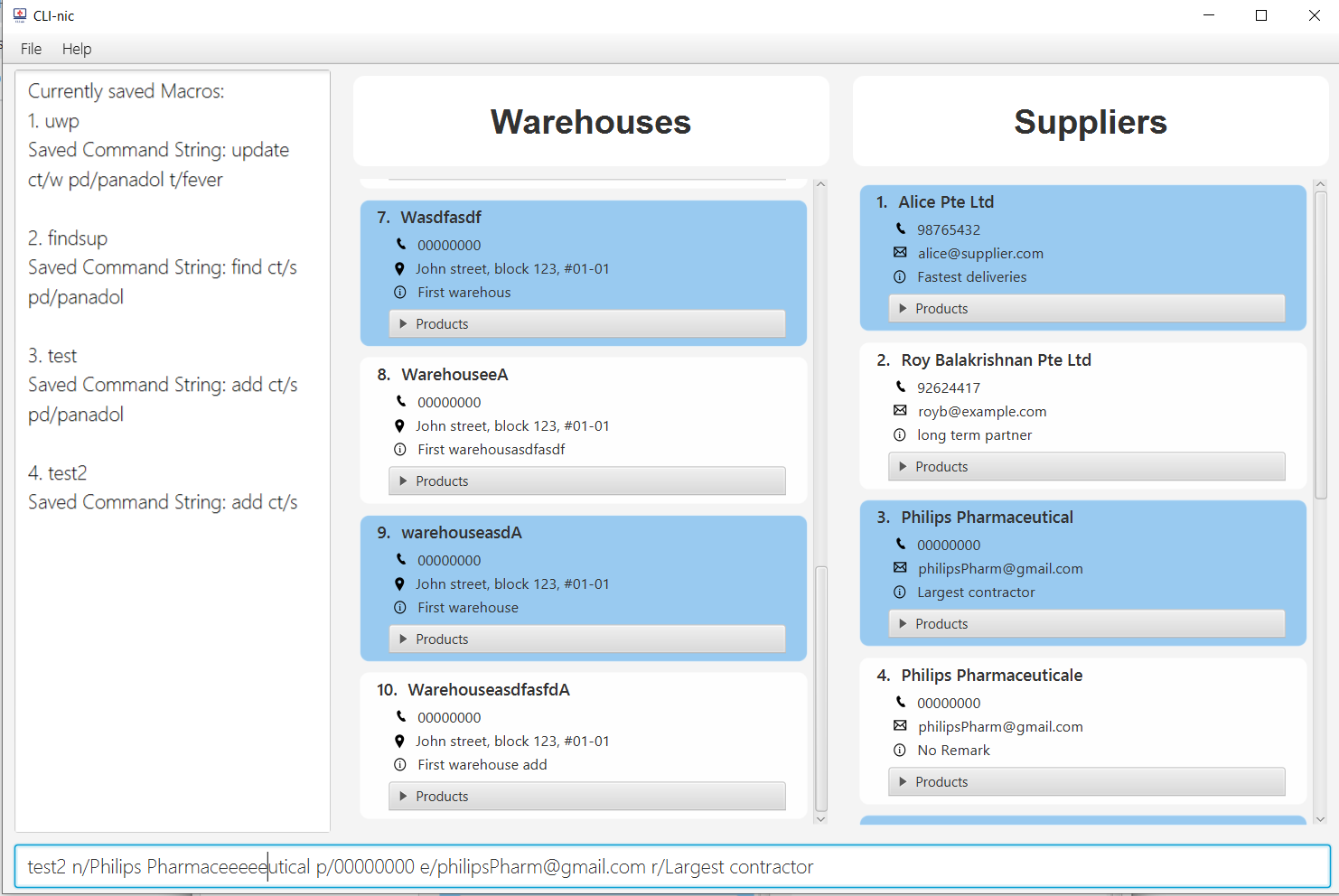This screenshot has height=896, width=1339.
Task: Open the File menu
Action: click(x=31, y=49)
